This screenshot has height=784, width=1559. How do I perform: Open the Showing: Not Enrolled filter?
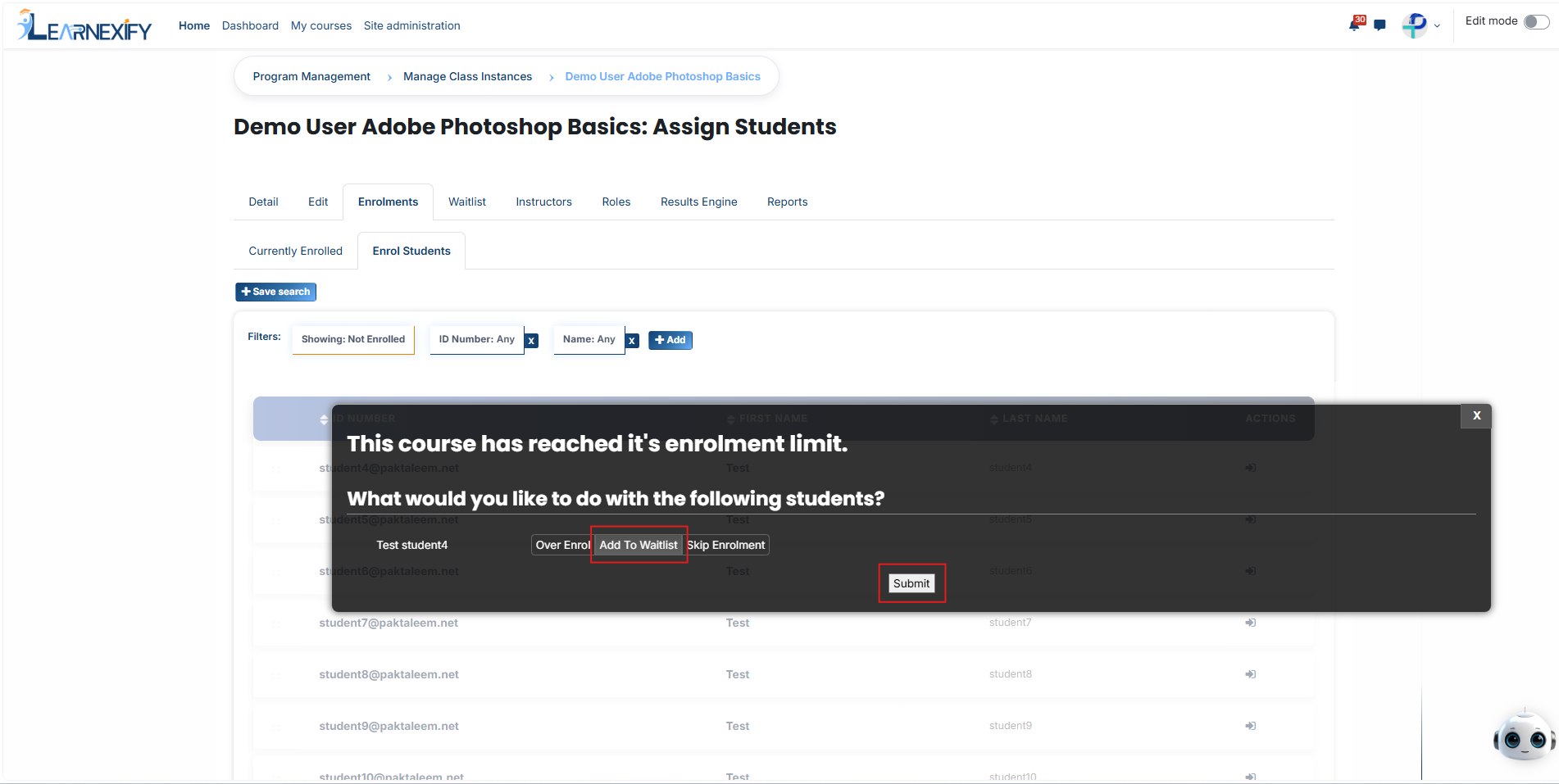click(353, 339)
